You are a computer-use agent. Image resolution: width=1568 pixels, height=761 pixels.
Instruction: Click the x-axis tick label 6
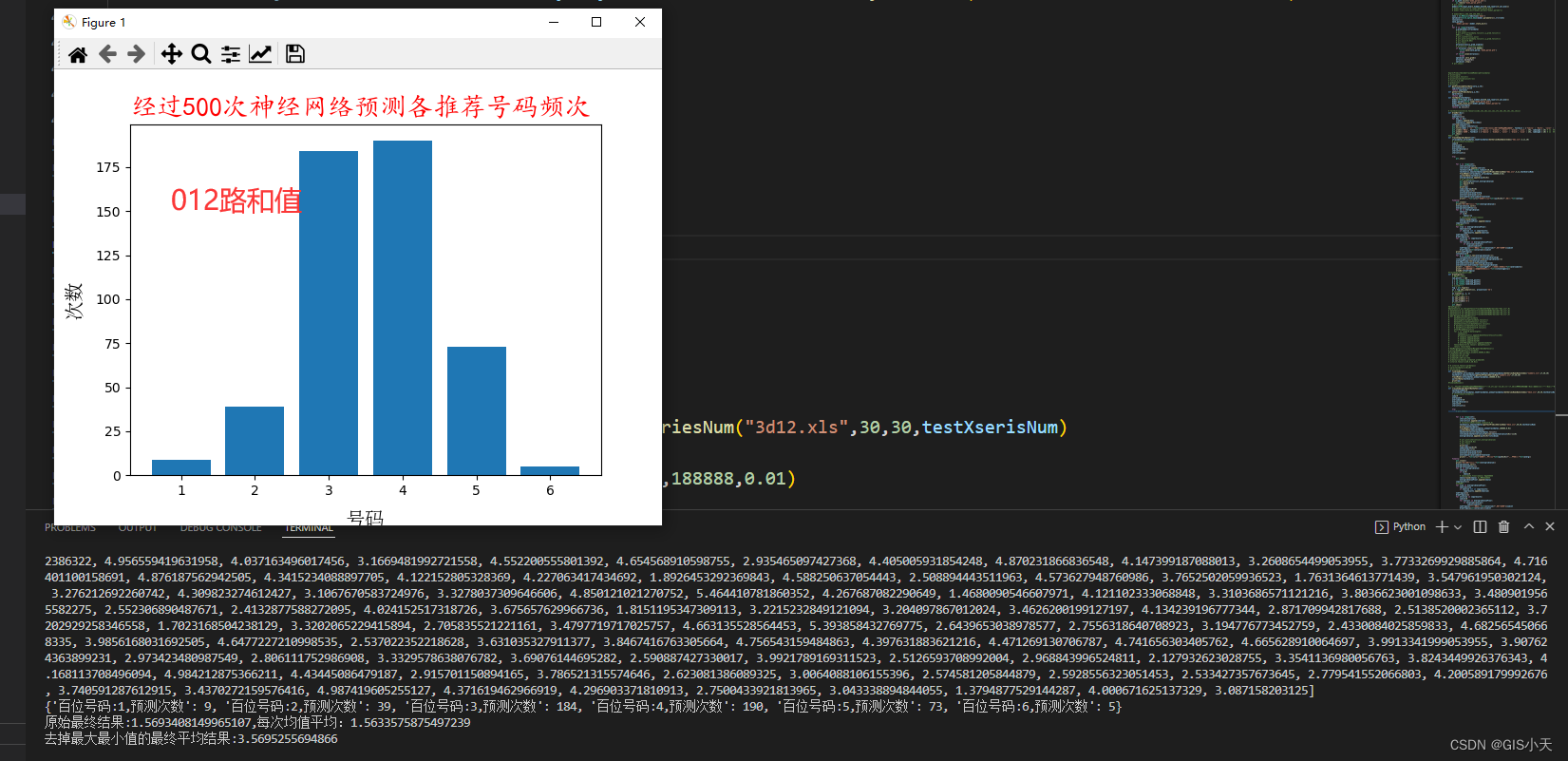[550, 490]
